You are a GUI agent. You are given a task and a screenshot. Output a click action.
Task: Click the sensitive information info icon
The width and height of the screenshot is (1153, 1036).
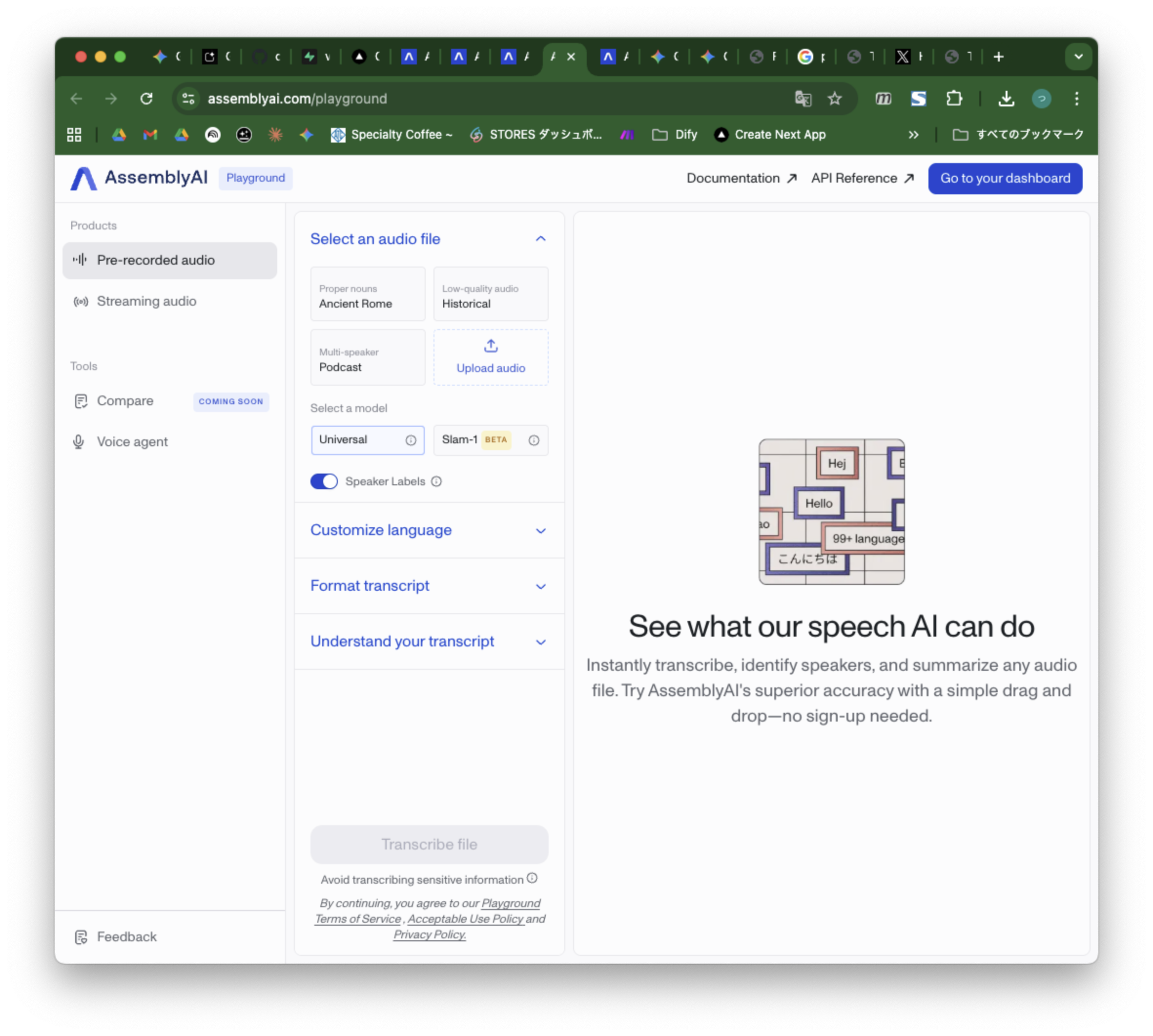(x=532, y=878)
